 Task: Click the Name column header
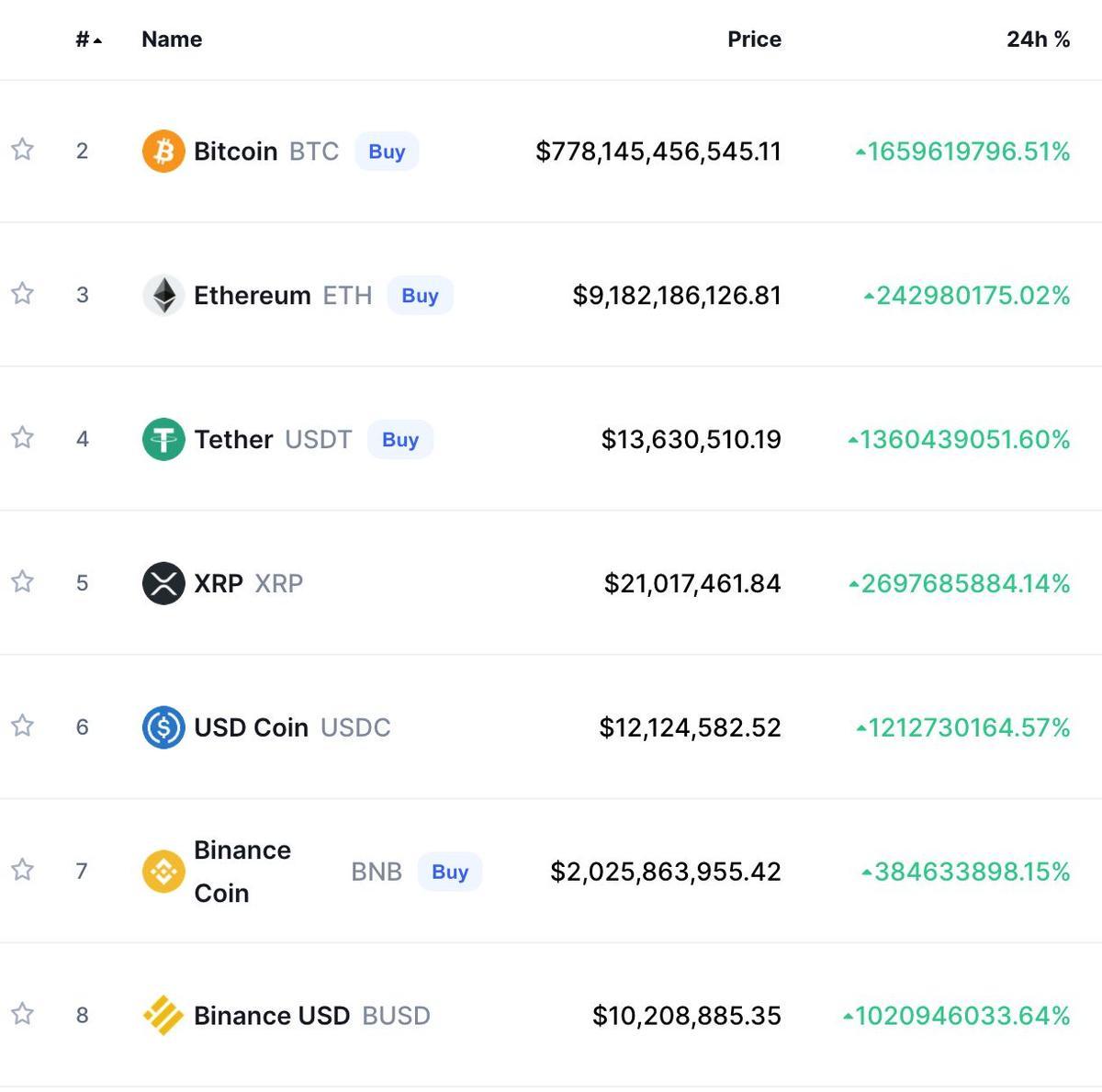tap(171, 39)
